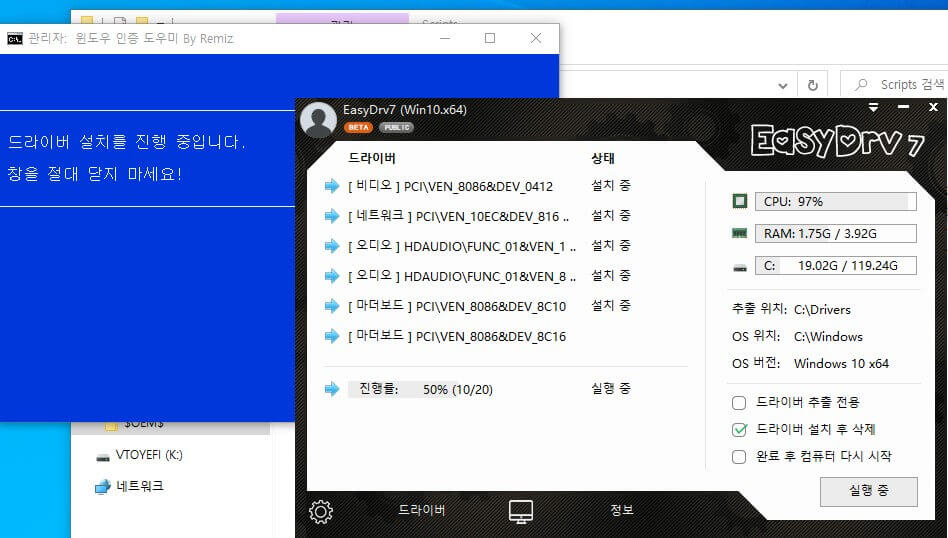
Task: Minimize the EasyDrv7 window
Action: pyautogui.click(x=904, y=107)
